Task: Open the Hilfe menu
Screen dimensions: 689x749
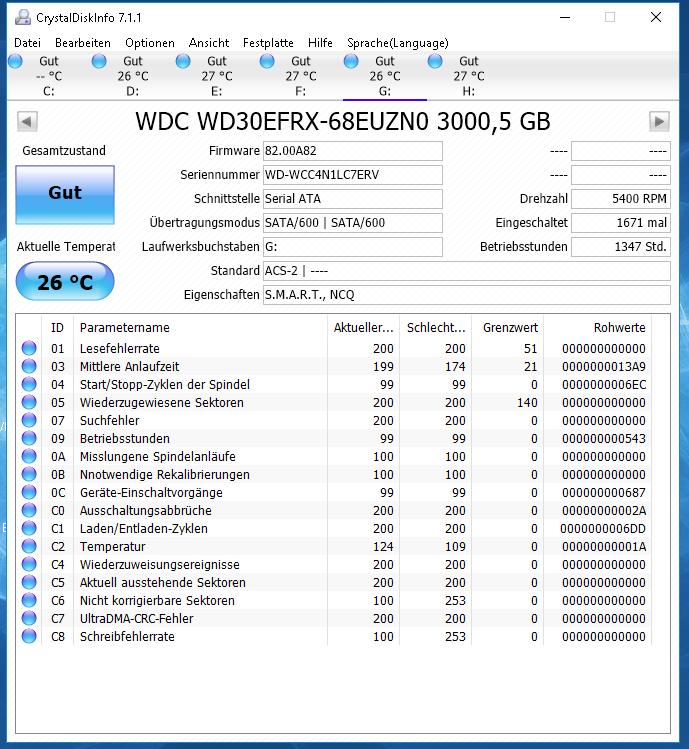Action: click(320, 43)
